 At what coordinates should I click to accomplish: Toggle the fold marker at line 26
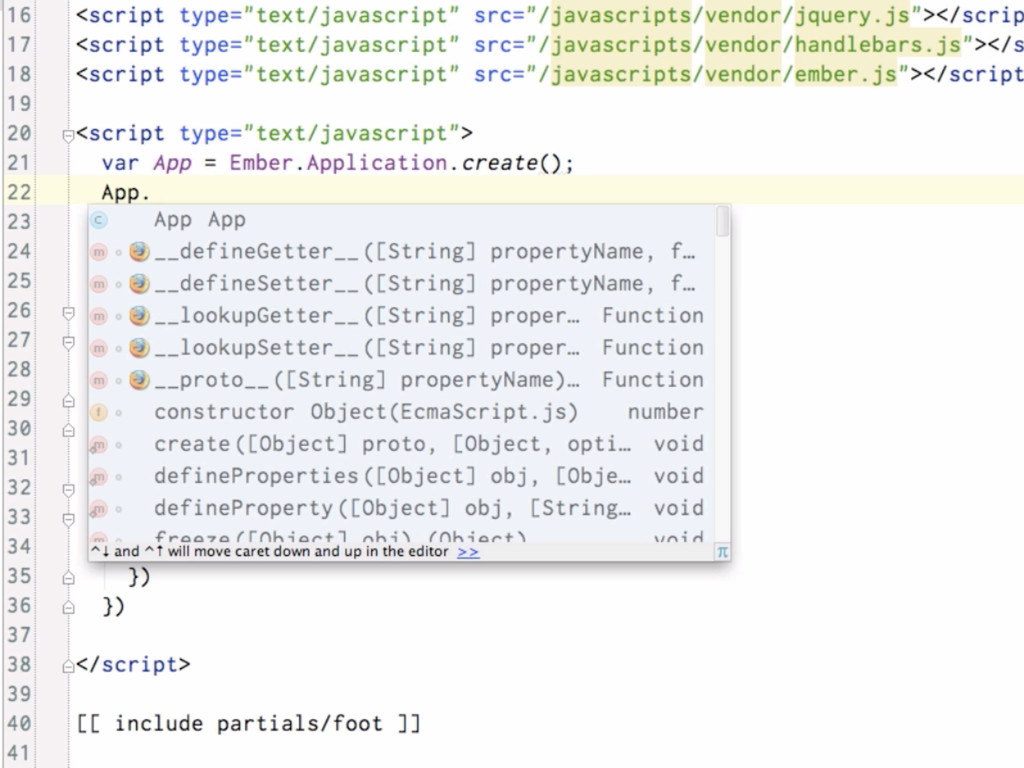click(68, 313)
